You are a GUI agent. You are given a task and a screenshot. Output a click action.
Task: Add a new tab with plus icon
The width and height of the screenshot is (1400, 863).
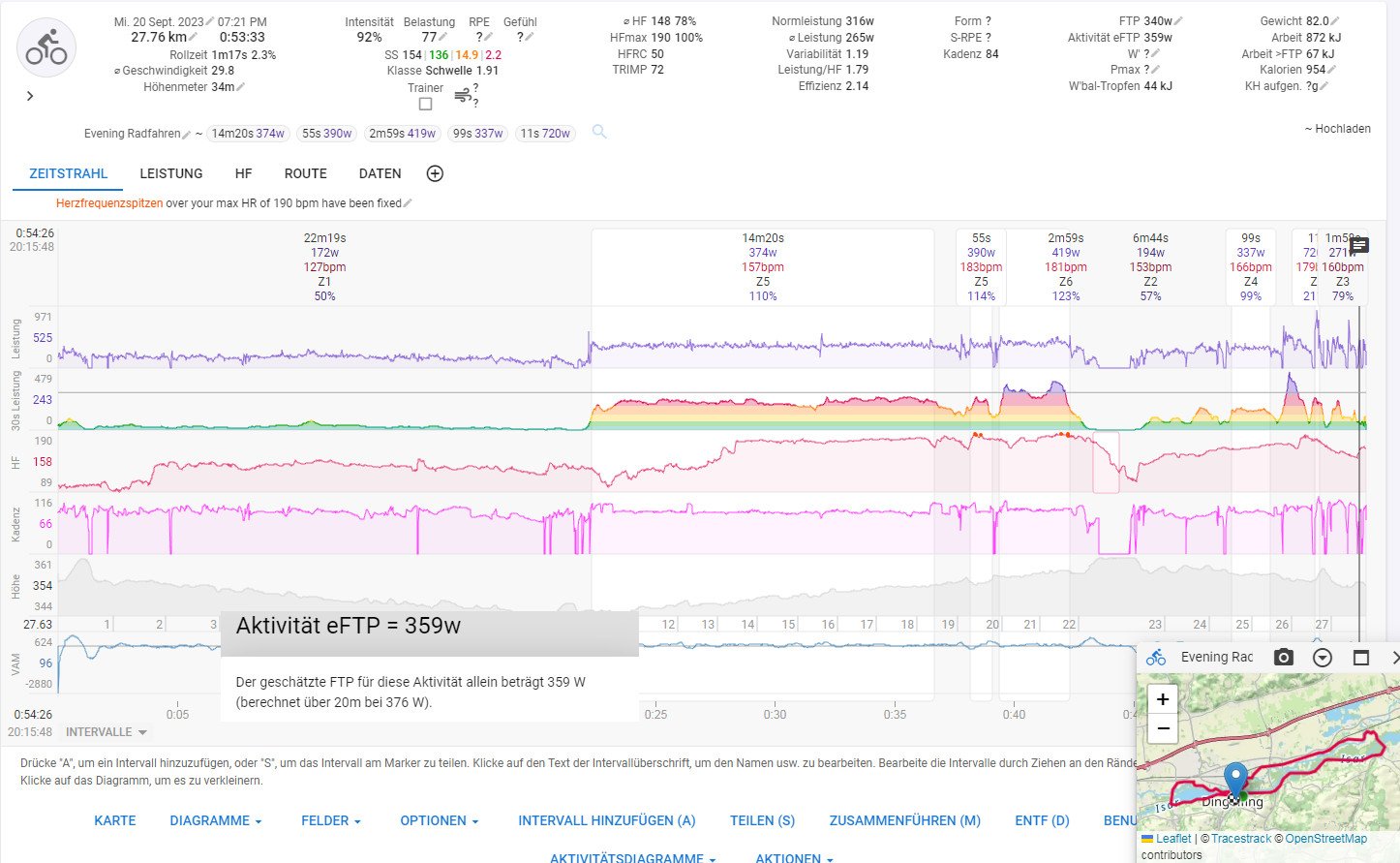[x=435, y=173]
